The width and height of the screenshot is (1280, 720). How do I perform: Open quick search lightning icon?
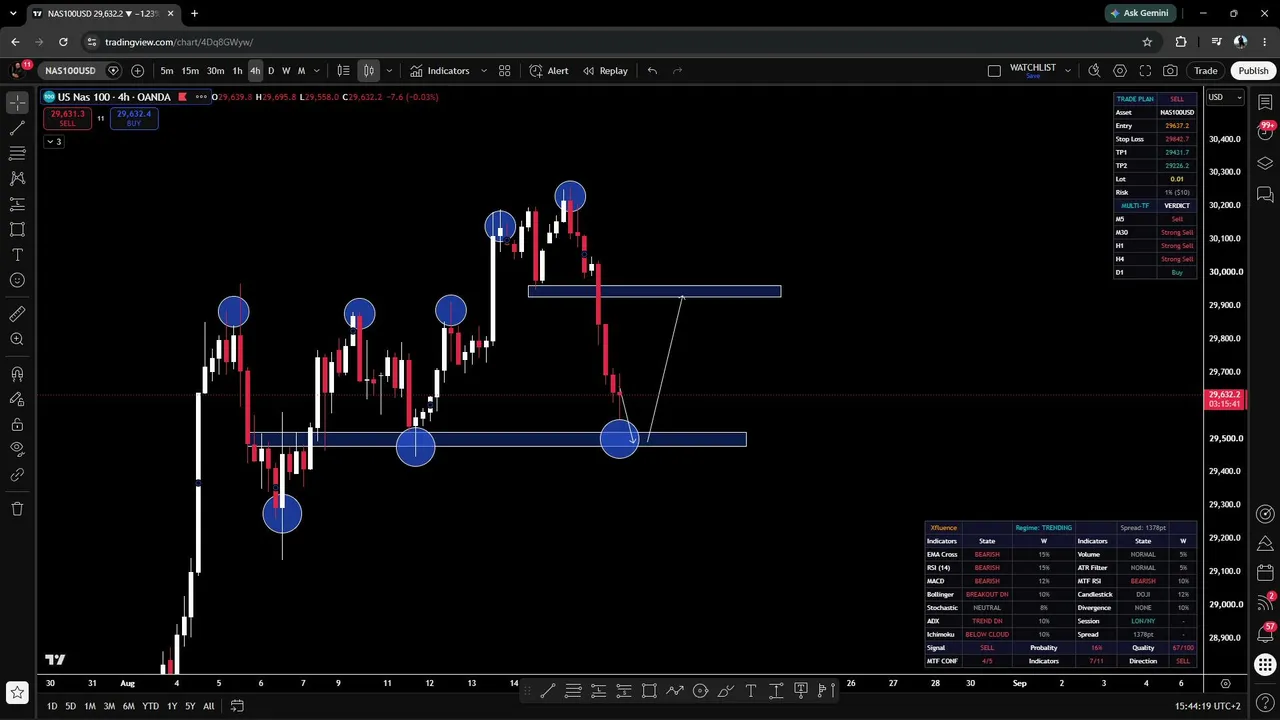click(1094, 71)
